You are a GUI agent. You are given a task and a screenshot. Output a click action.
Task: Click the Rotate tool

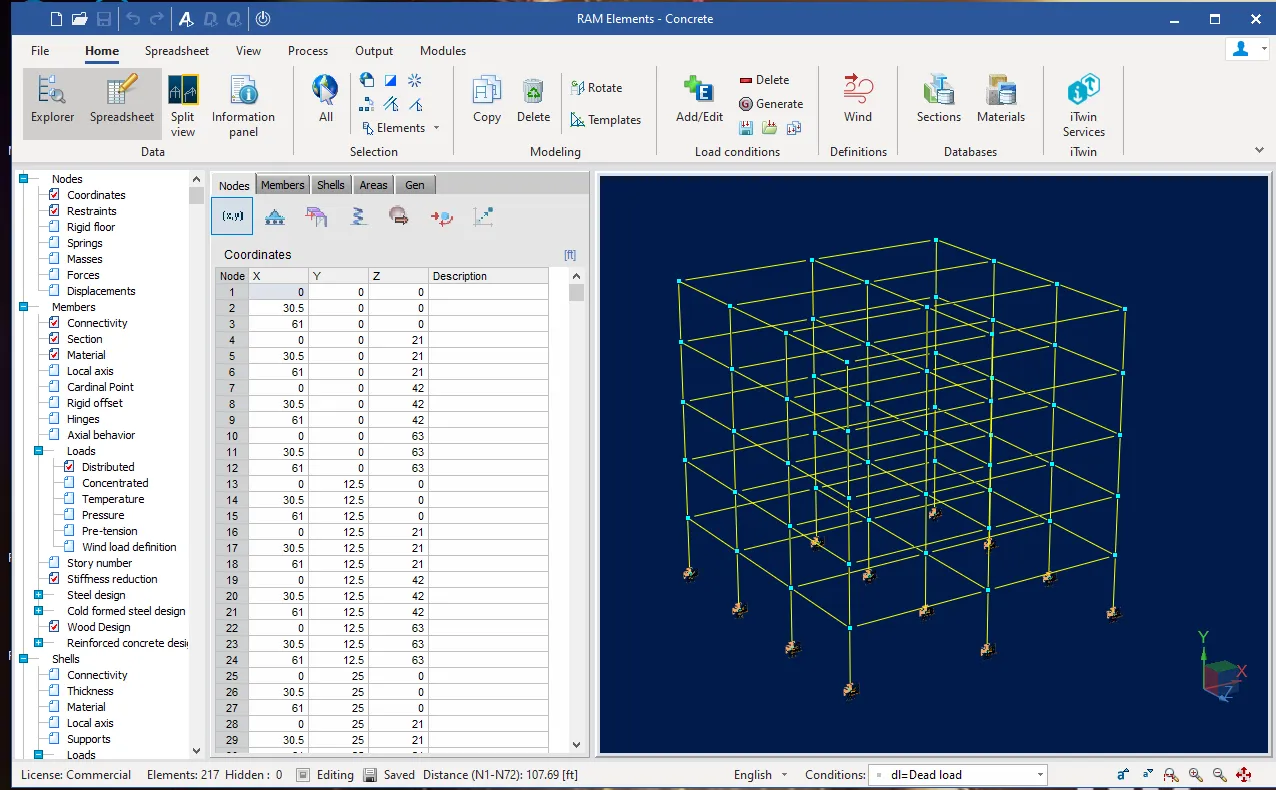click(x=596, y=88)
